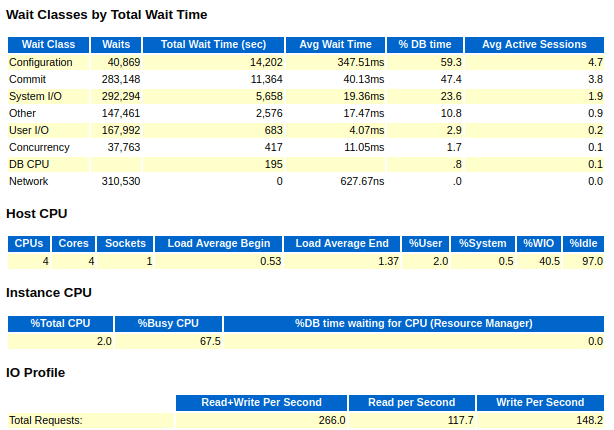Click the "Total Wait Time (sec)" column header
Viewport: 614px width, 430px height.
point(214,44)
